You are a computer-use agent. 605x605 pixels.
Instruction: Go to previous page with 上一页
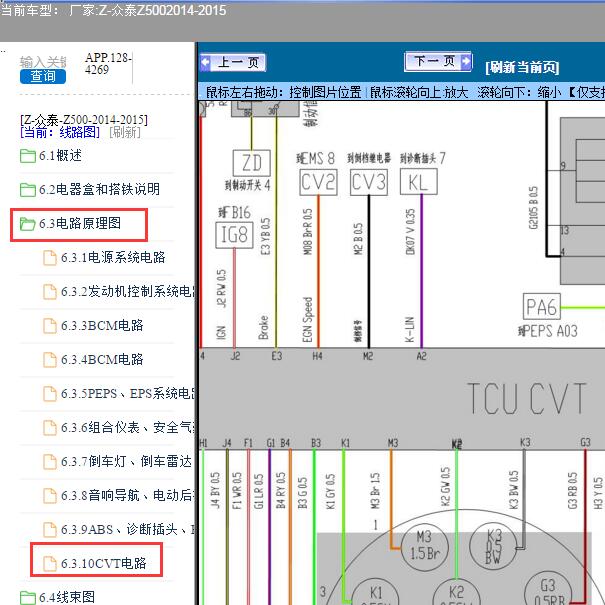pos(233,62)
